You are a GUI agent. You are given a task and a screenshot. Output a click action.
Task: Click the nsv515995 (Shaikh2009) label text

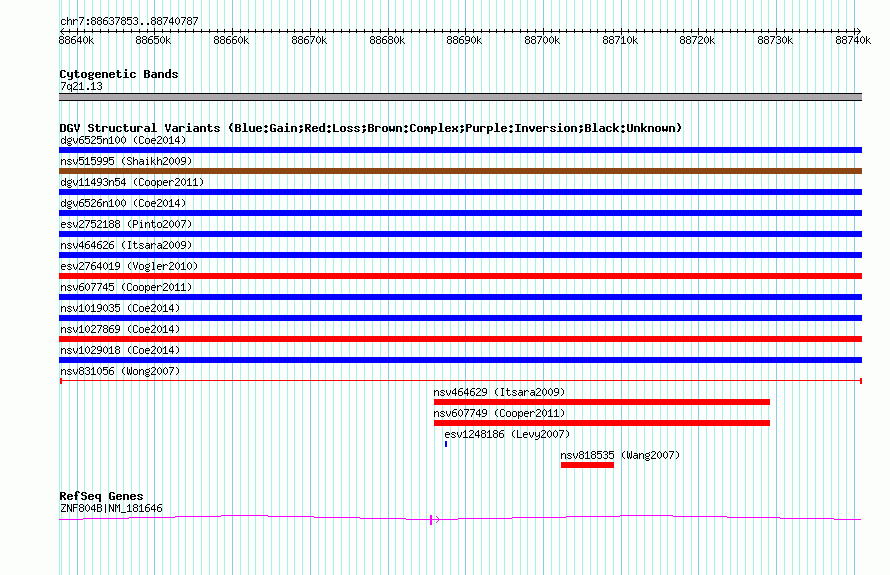tap(126, 161)
